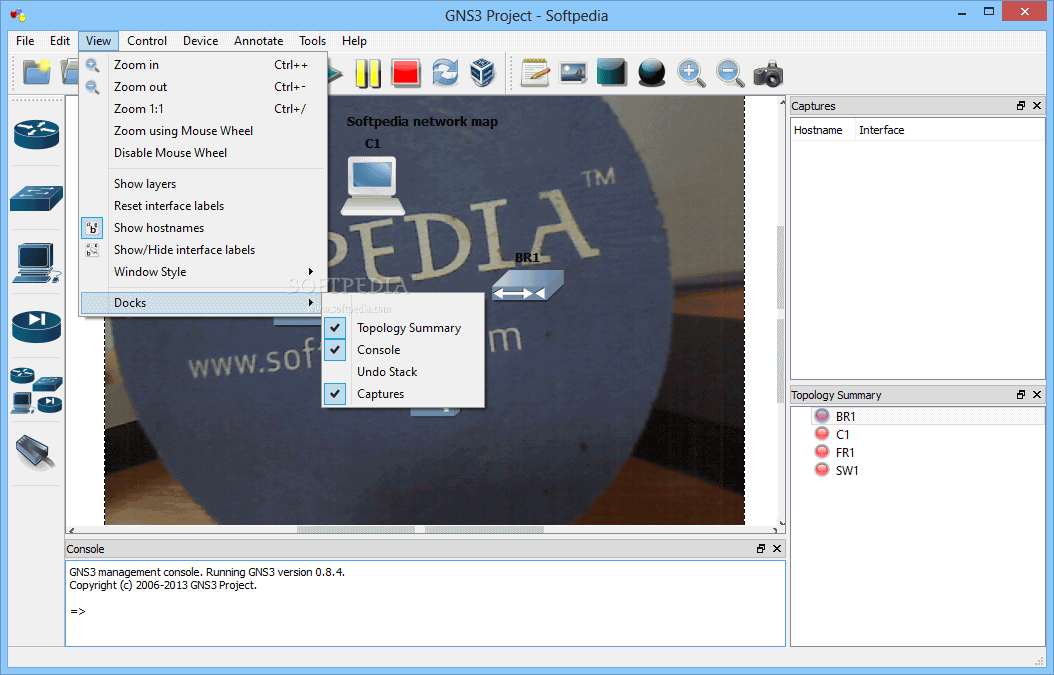Choose Zoom in from View menu
The height and width of the screenshot is (675, 1054).
point(203,65)
